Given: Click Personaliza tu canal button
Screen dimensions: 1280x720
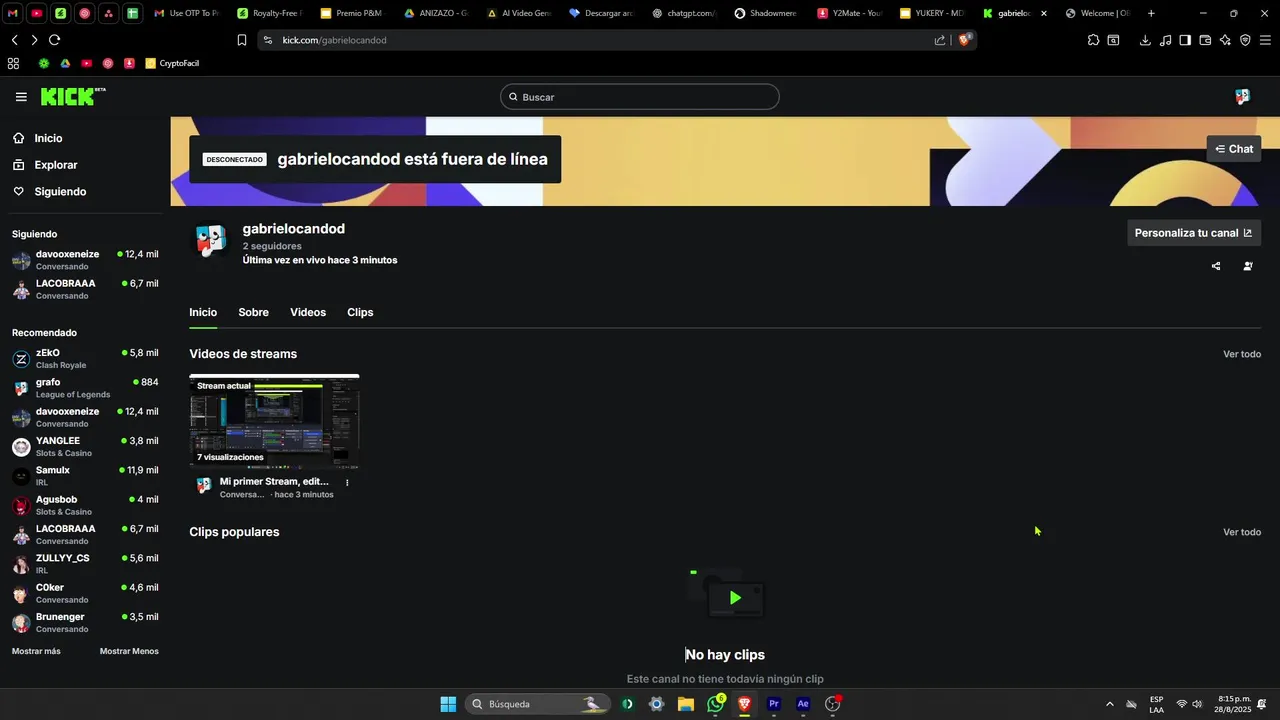Looking at the screenshot, I should click(1194, 233).
